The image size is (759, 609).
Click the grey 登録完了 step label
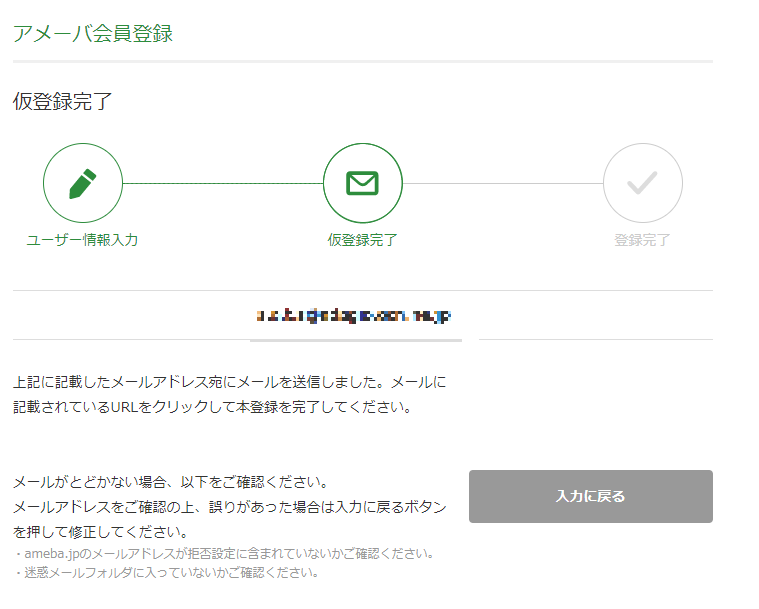coord(642,240)
